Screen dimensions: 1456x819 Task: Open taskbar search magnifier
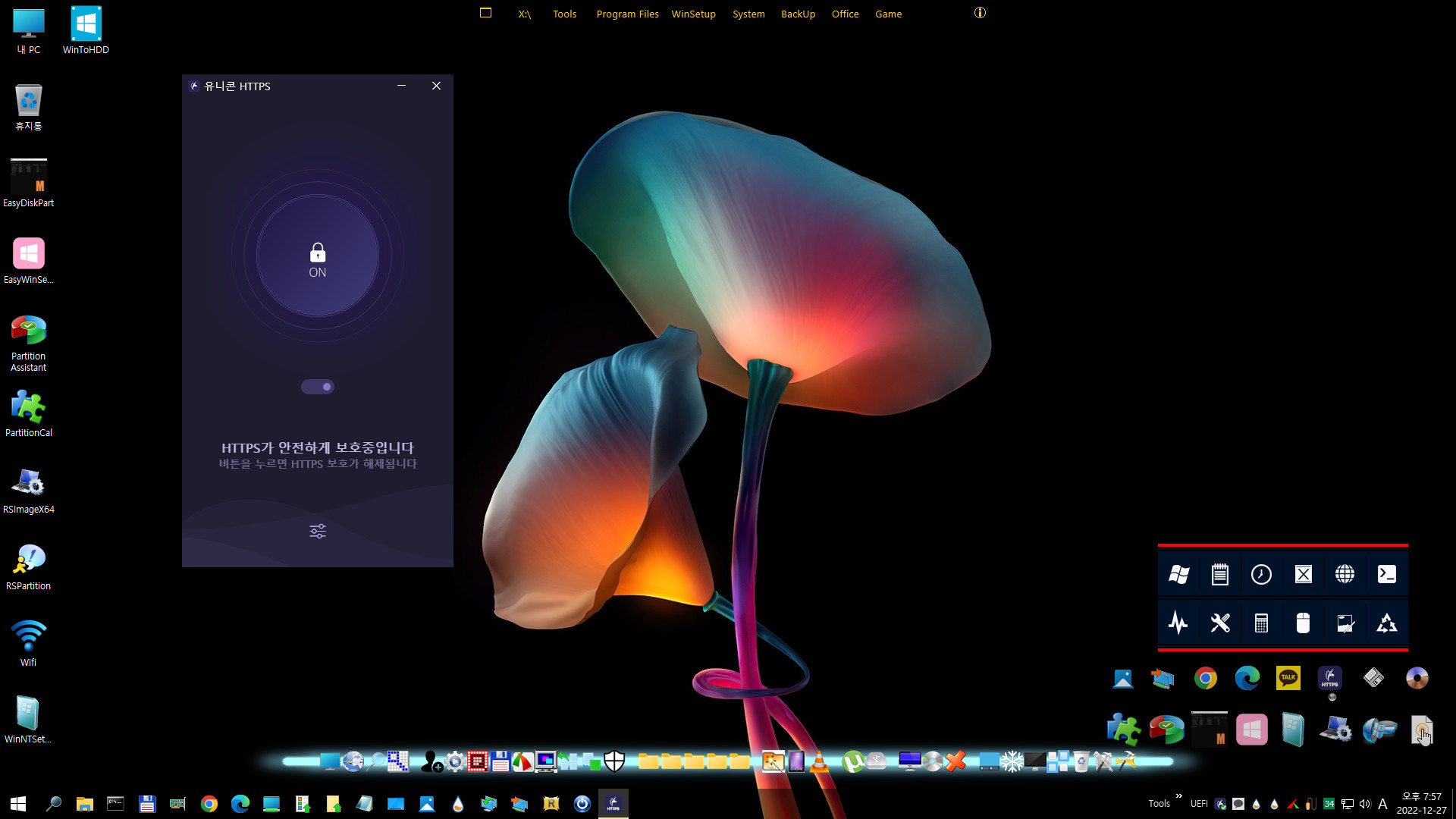[53, 803]
